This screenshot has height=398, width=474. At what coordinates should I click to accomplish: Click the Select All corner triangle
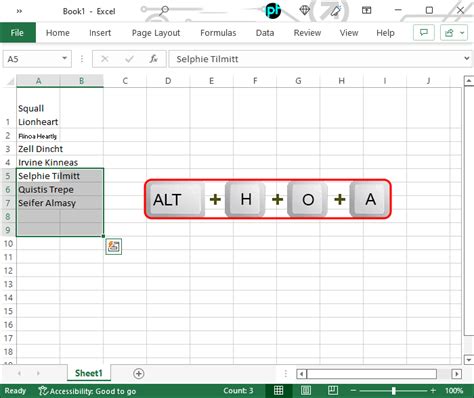(x=11, y=81)
